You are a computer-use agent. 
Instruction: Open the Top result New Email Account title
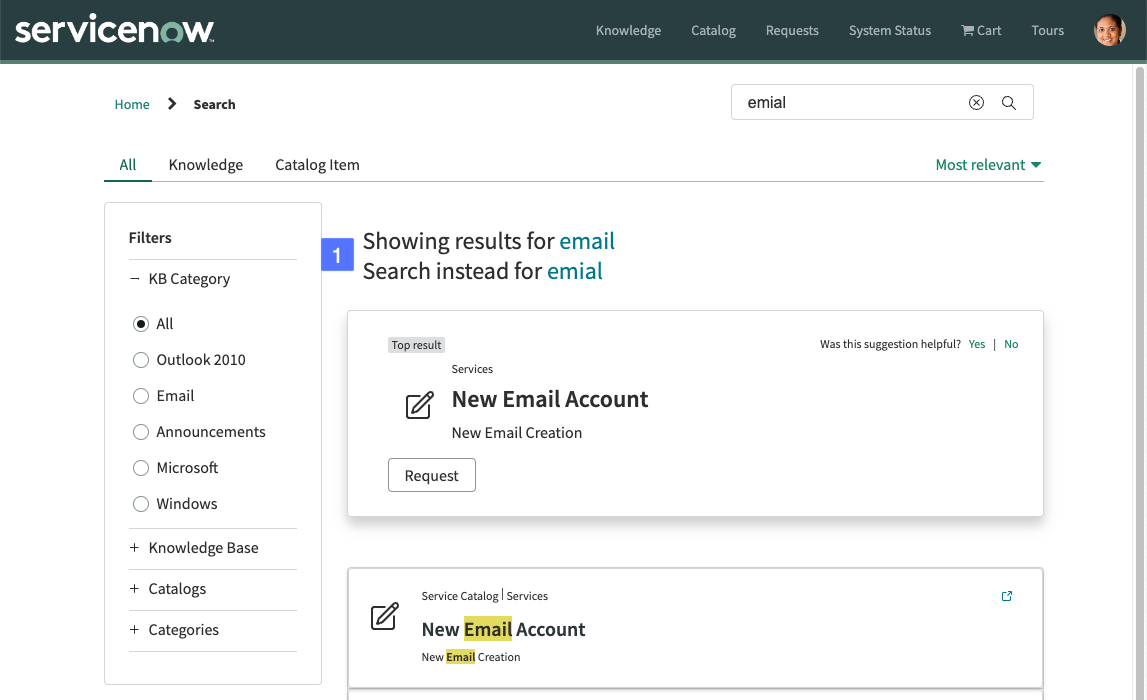click(x=549, y=399)
